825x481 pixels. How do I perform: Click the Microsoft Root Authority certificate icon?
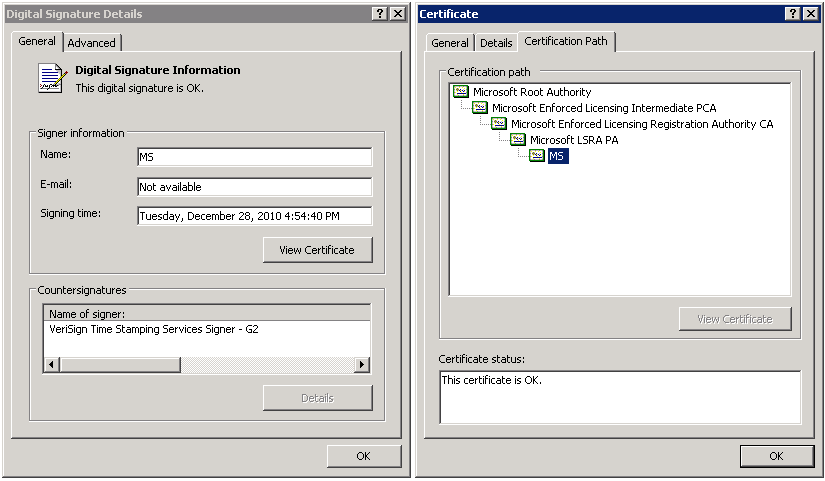click(x=461, y=92)
